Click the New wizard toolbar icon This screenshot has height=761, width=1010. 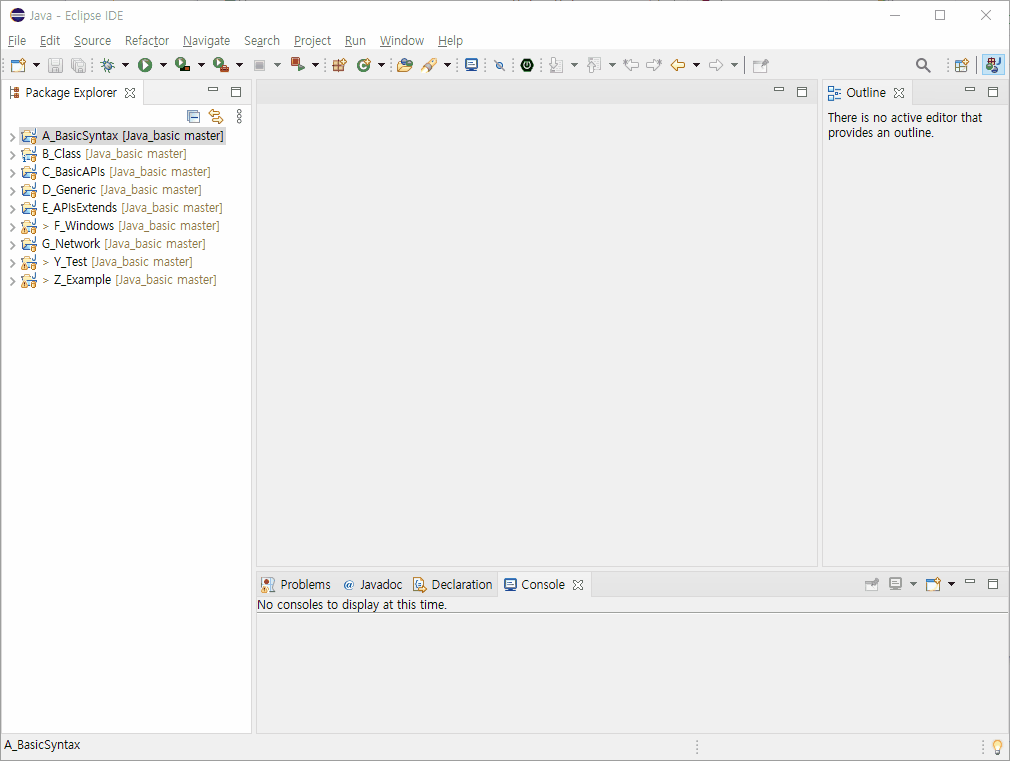pos(18,65)
